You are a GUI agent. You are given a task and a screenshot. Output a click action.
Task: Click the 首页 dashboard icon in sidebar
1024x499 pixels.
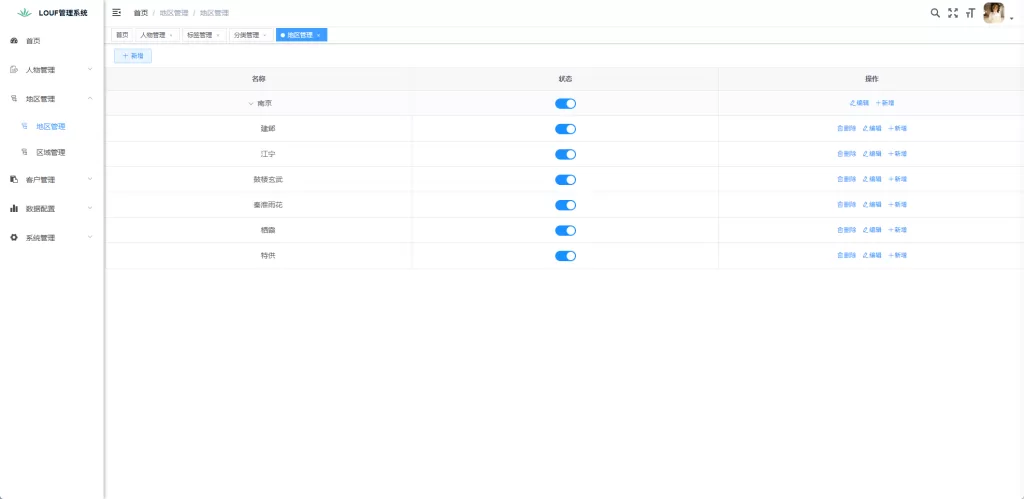click(14, 41)
